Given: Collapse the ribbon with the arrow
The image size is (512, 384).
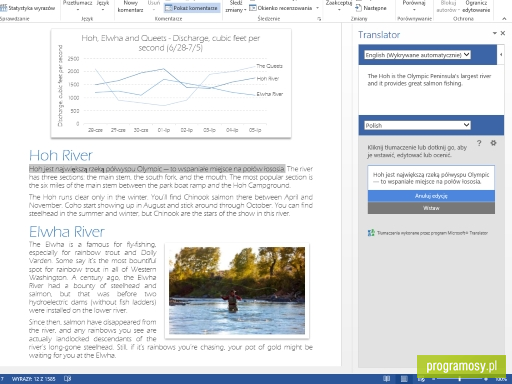Looking at the screenshot, I should click(x=504, y=19).
